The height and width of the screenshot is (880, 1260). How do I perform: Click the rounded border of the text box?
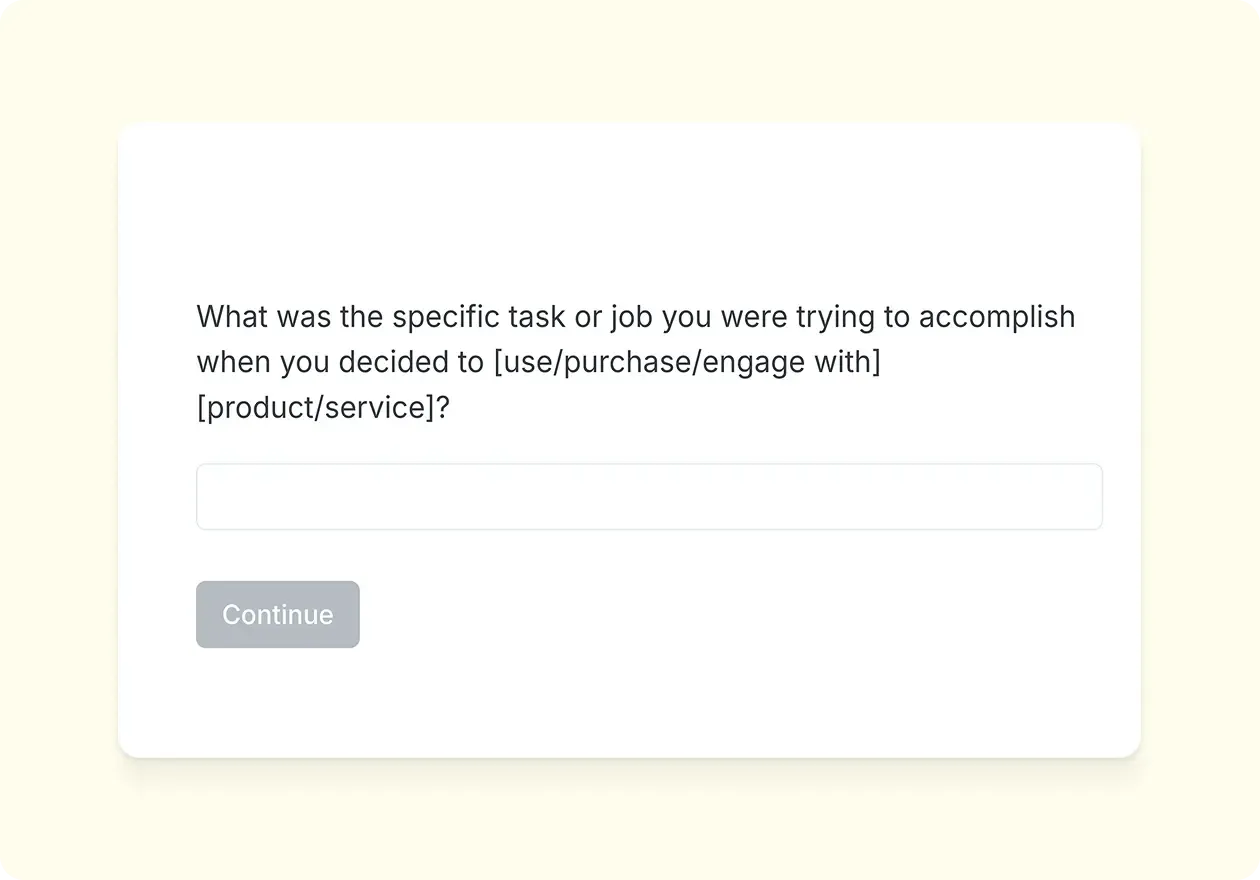point(649,466)
